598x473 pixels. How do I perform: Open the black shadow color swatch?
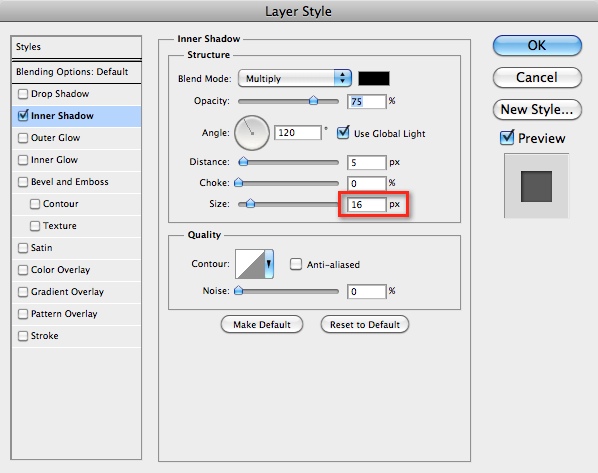tap(374, 78)
